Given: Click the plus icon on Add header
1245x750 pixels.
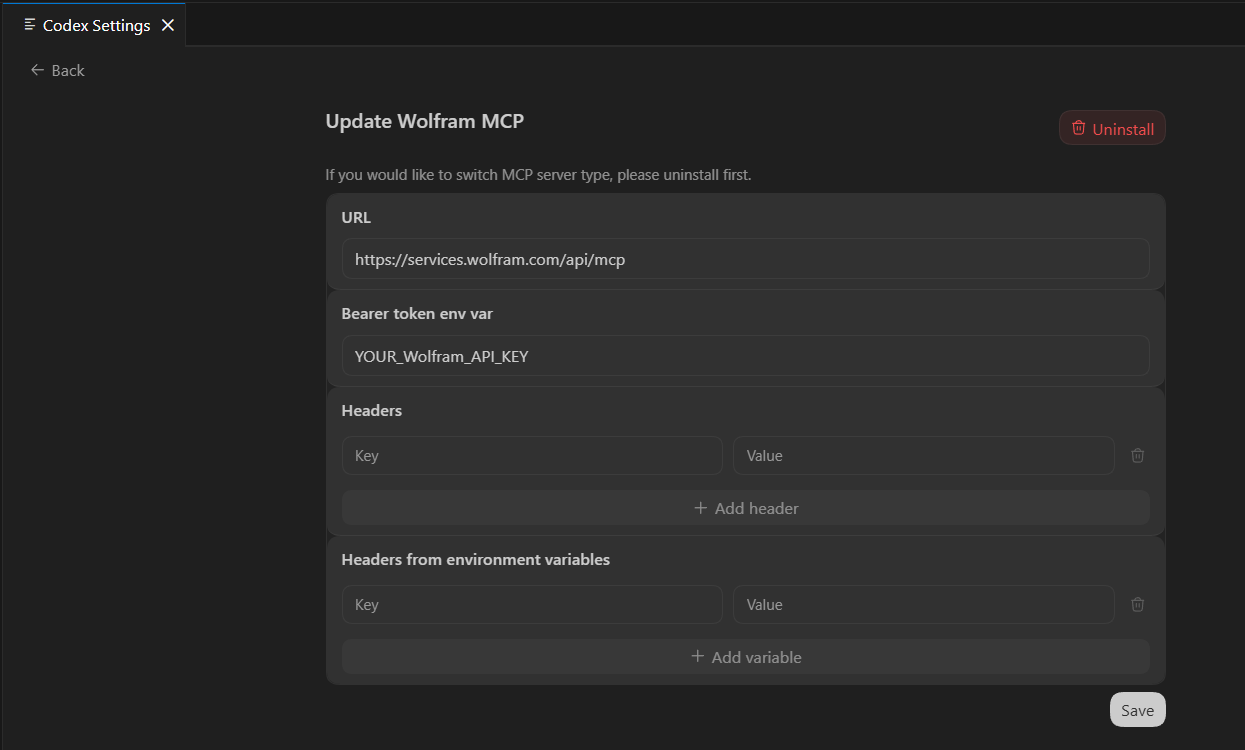Looking at the screenshot, I should click(x=700, y=507).
